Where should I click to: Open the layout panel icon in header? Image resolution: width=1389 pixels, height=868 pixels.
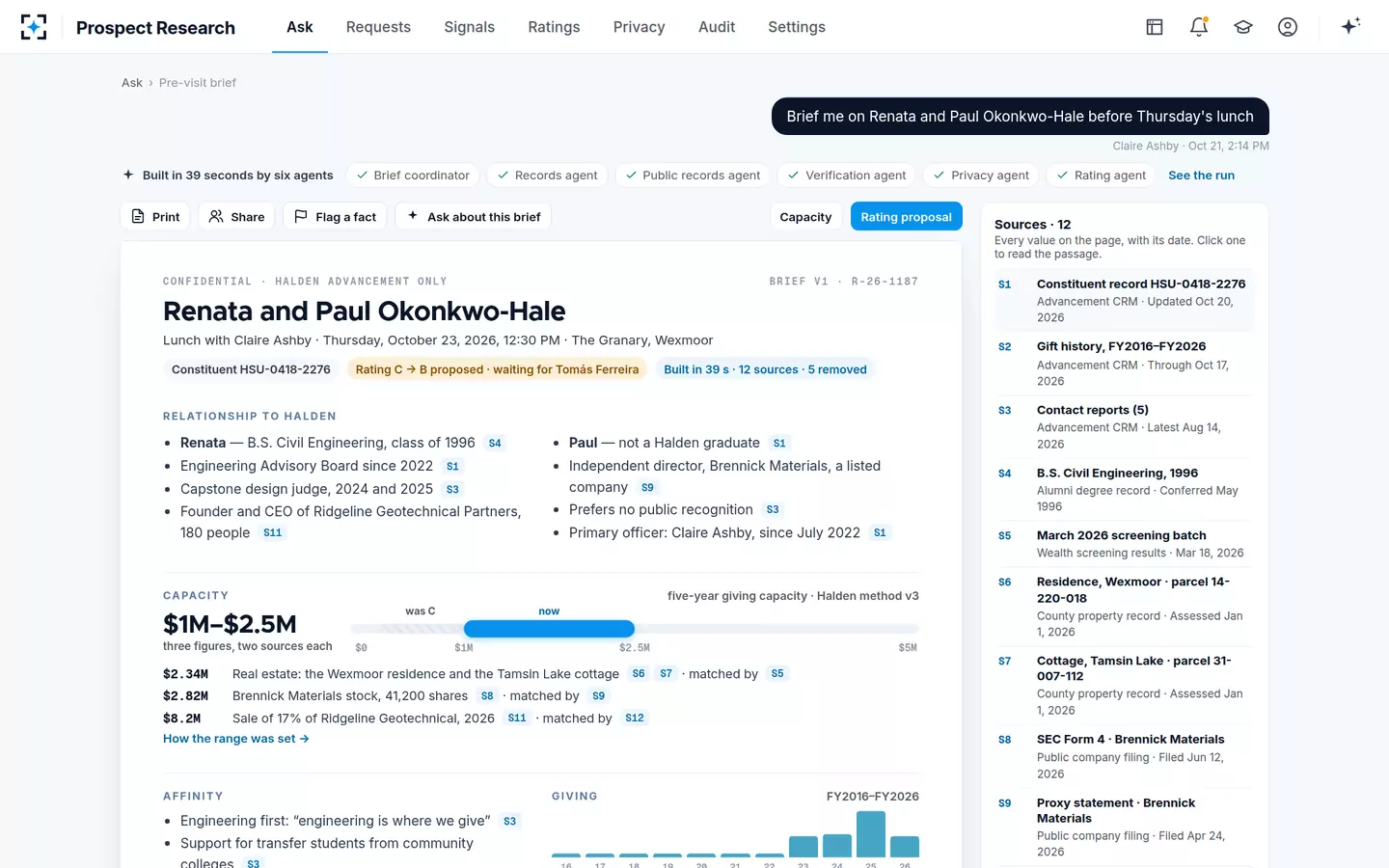tap(1155, 27)
